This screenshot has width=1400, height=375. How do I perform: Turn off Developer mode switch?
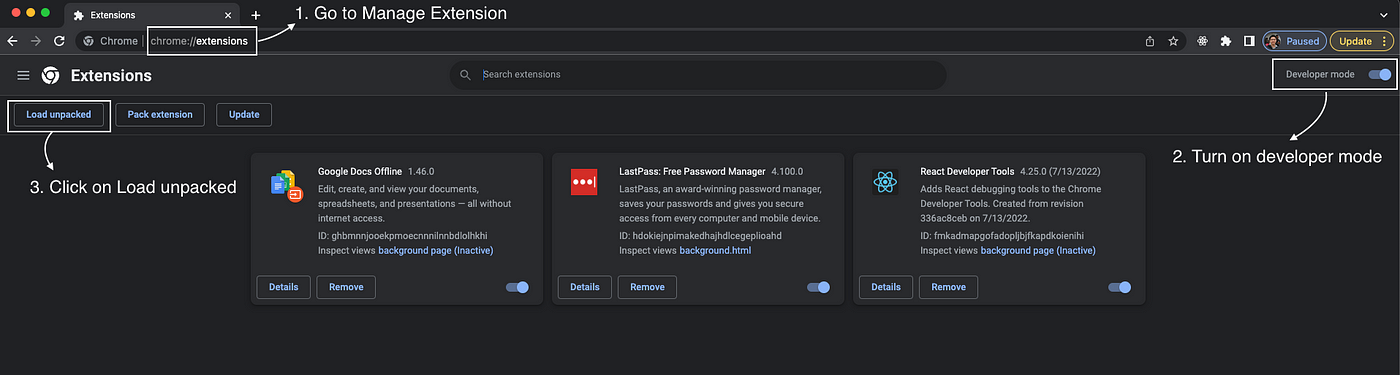pos(1380,74)
